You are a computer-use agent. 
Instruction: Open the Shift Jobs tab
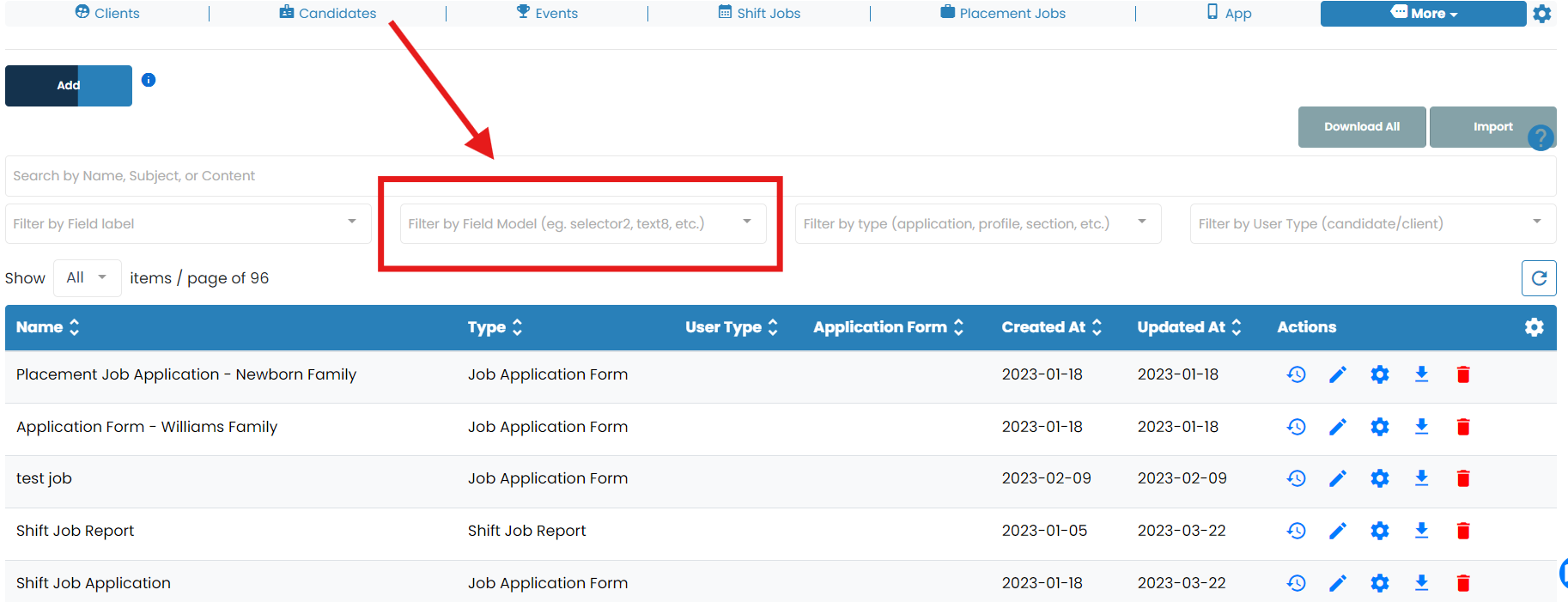[x=759, y=13]
